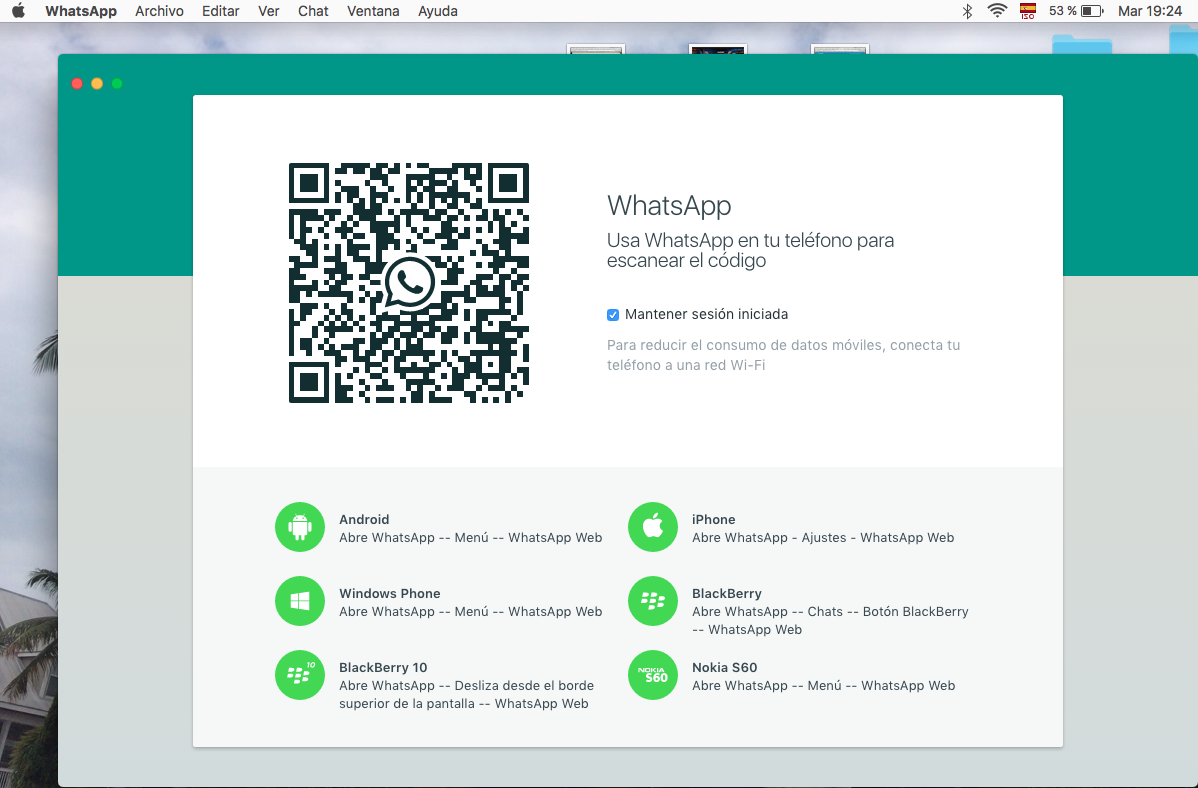Uncheck Mantener sesión iniciada checkbox
This screenshot has width=1198, height=788.
coord(613,315)
